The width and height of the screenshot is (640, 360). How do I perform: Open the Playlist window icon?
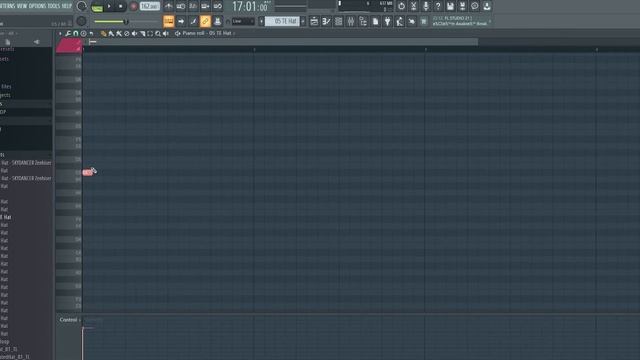[x=314, y=21]
